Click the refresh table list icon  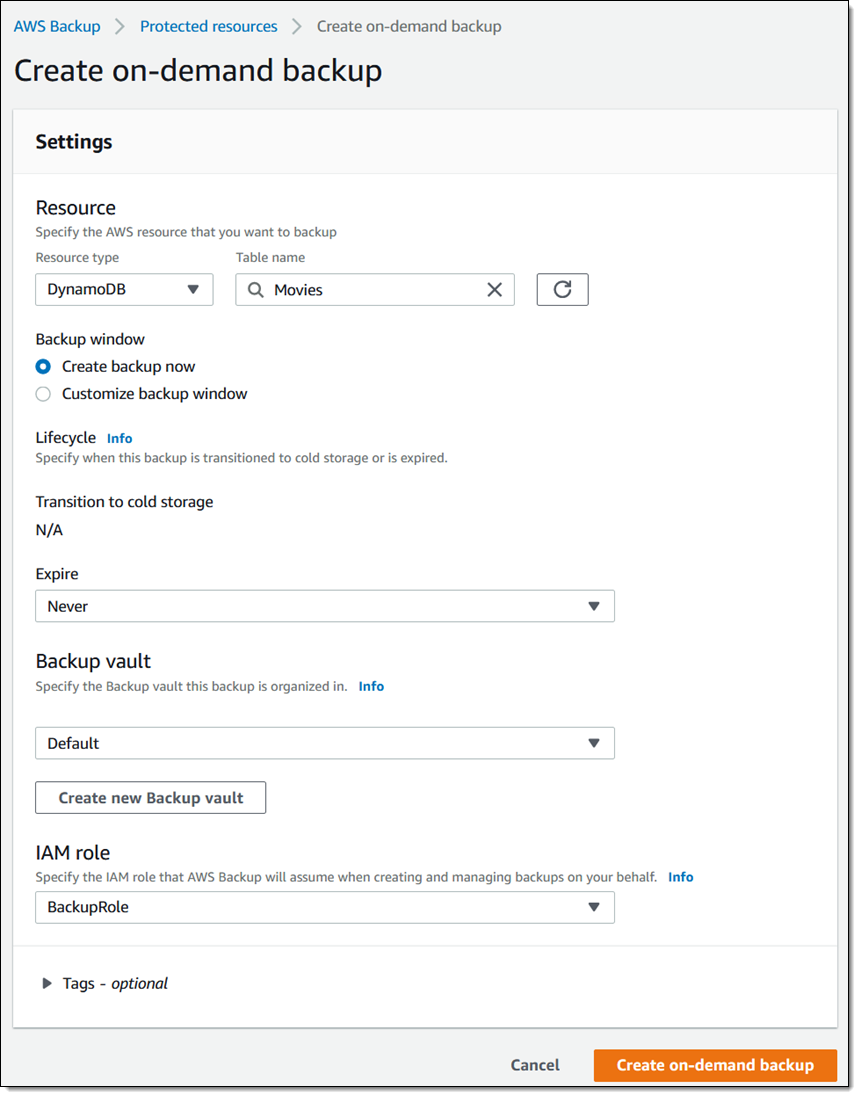pyautogui.click(x=562, y=290)
